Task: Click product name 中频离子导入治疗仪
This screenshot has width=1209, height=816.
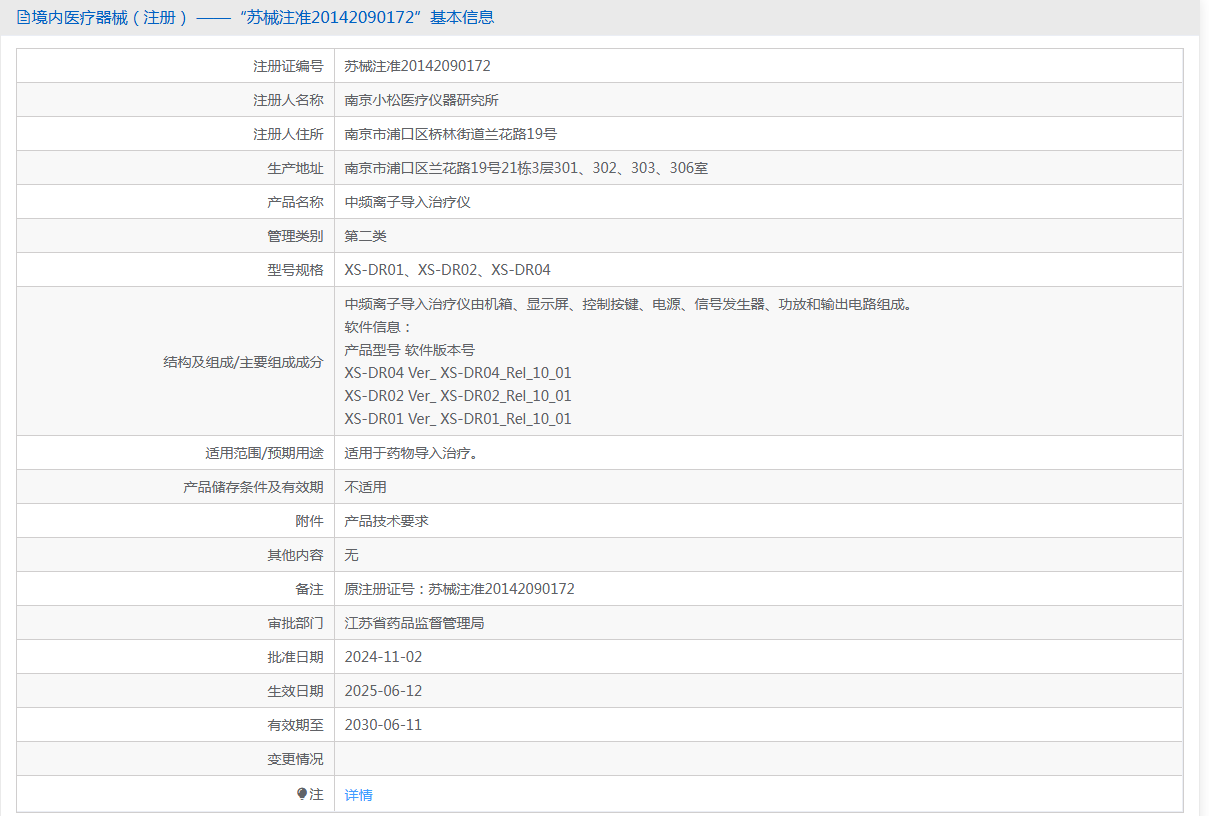Action: (407, 202)
